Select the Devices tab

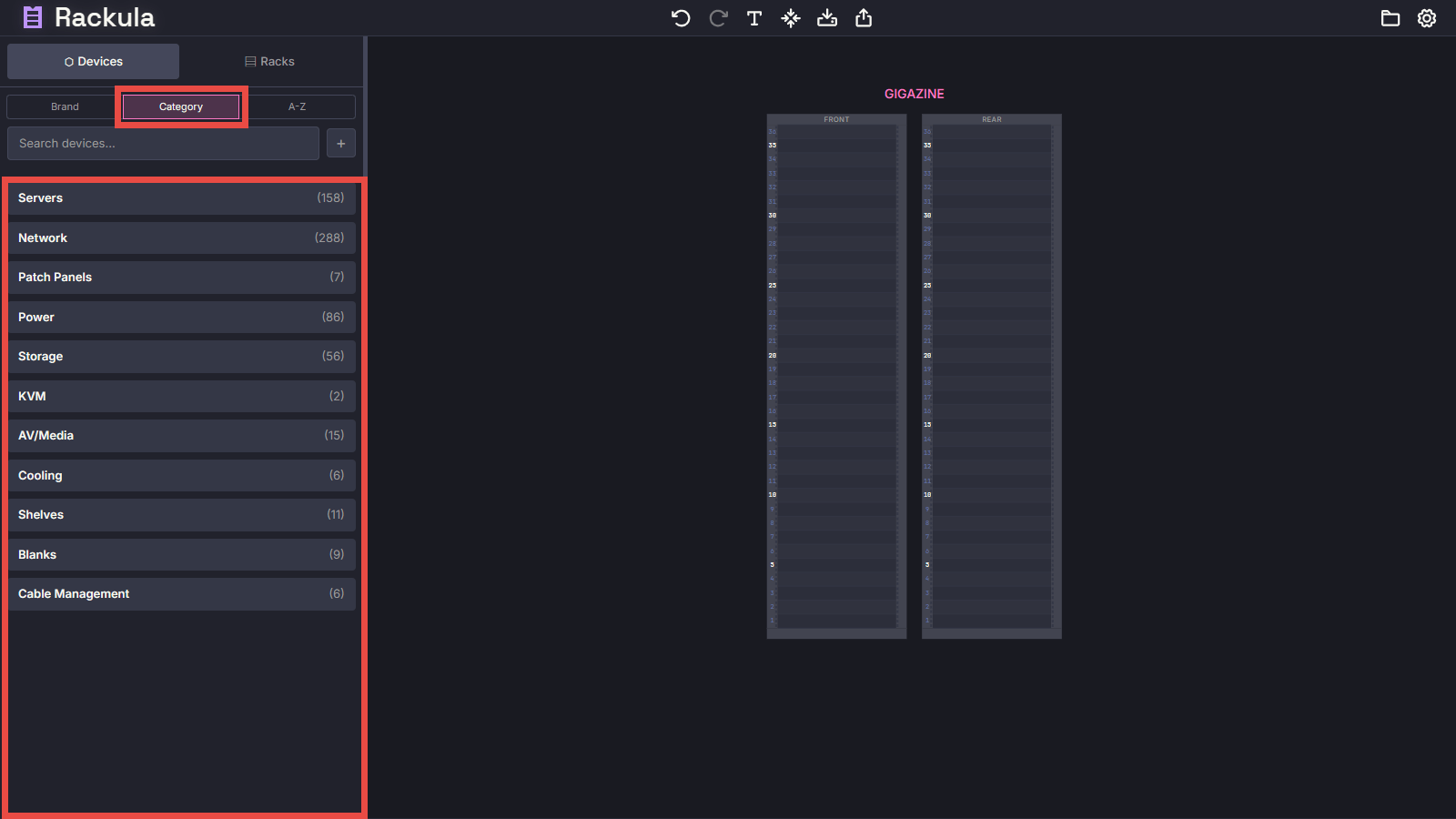click(x=94, y=62)
